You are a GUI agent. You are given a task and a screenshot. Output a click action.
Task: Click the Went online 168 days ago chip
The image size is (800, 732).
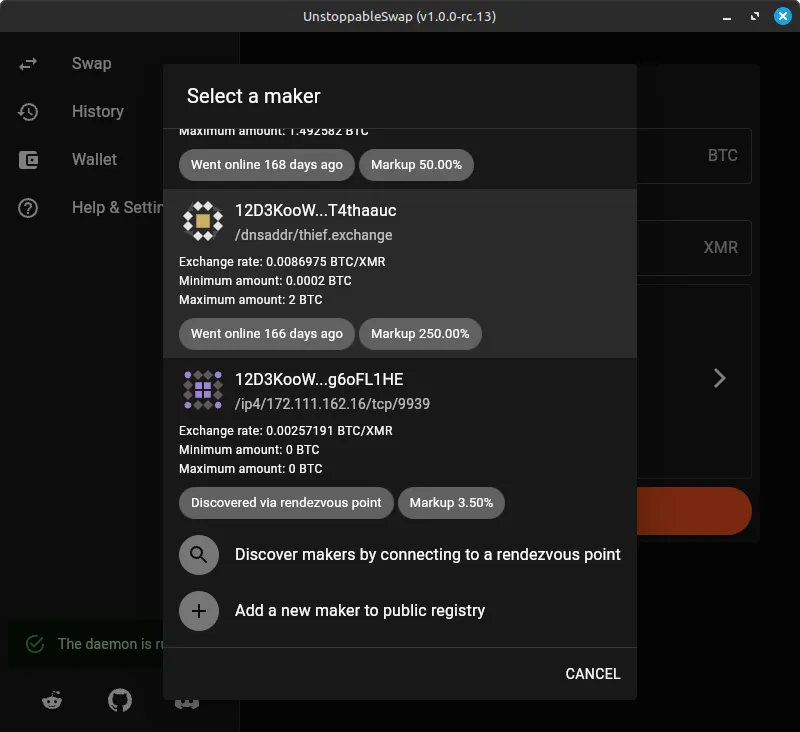click(267, 165)
